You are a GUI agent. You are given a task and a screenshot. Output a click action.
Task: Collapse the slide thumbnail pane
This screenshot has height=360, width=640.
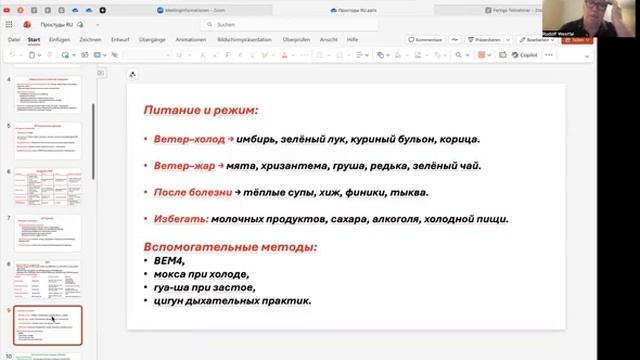101,73
